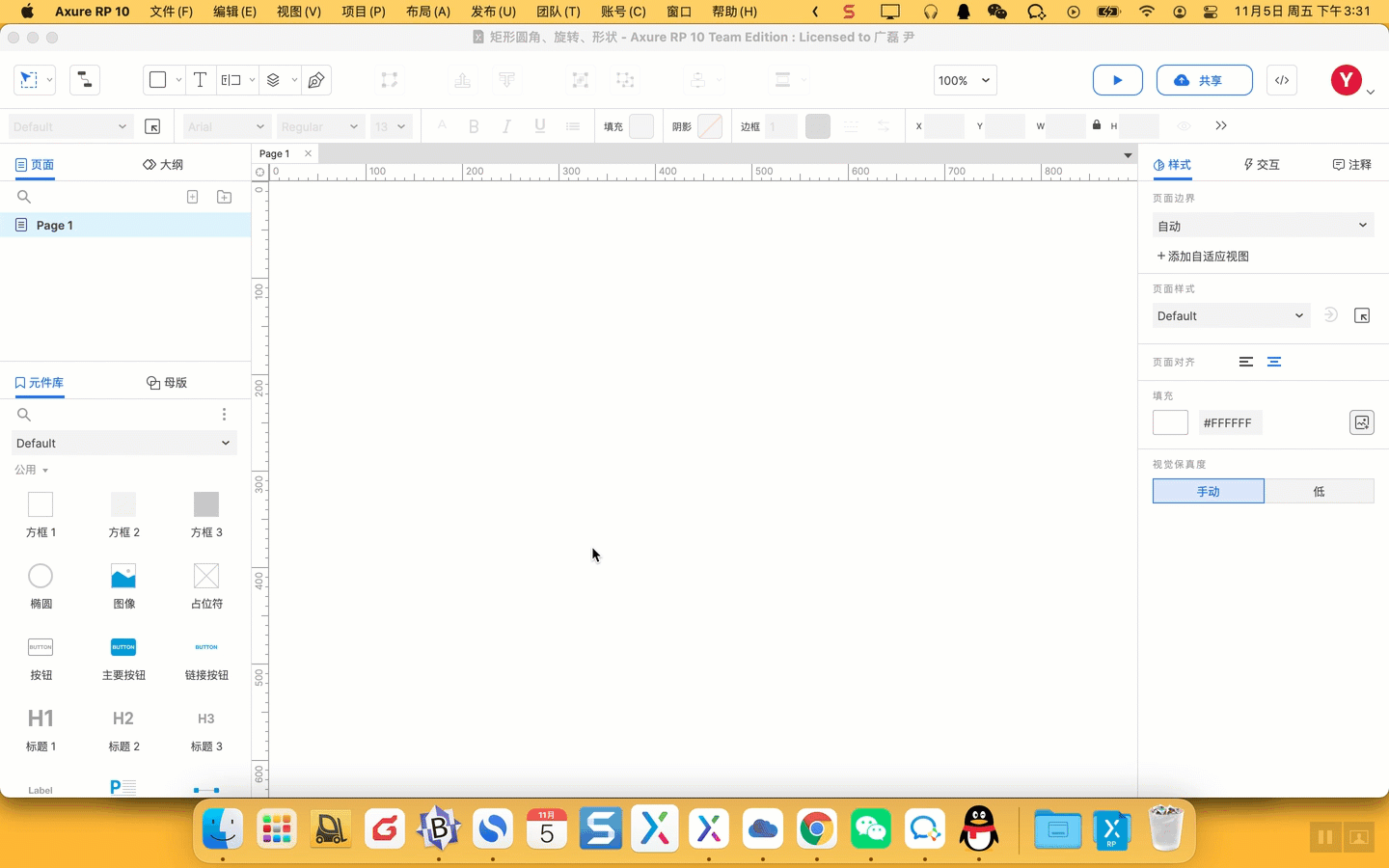This screenshot has width=1389, height=868.
Task: Open the Arial font dropdown
Action: [226, 126]
